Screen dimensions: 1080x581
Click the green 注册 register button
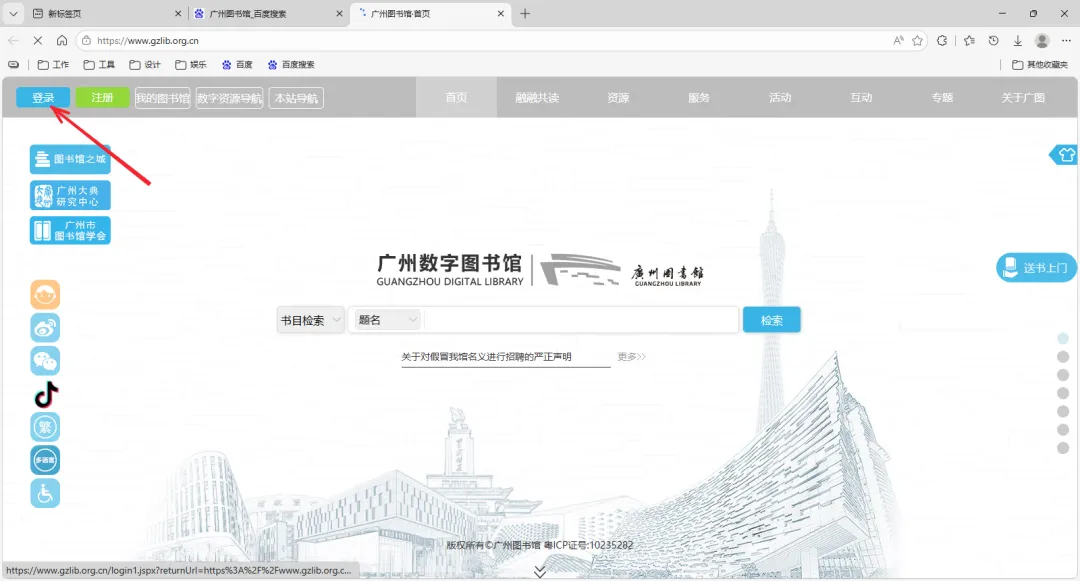(x=102, y=98)
